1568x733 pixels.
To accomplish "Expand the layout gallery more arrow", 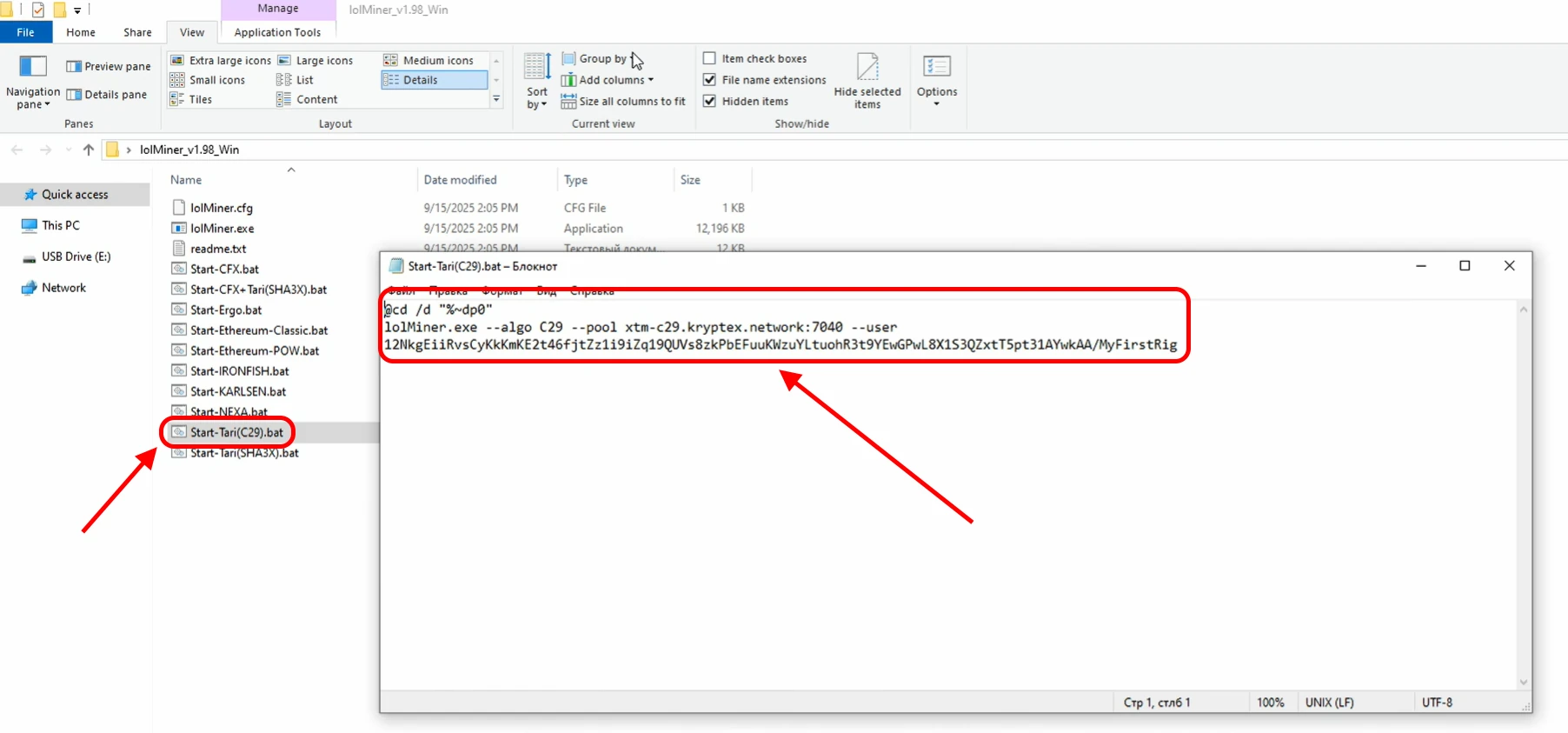I will [x=496, y=100].
